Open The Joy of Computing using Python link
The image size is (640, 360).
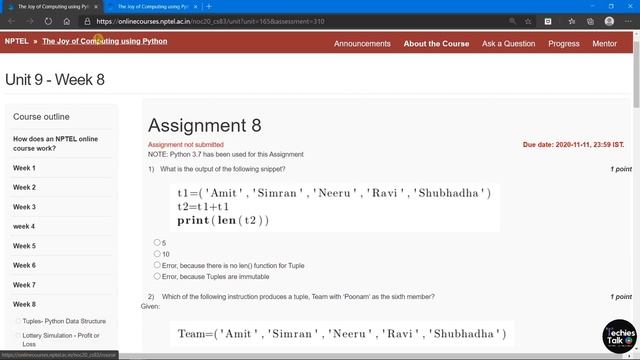(104, 41)
